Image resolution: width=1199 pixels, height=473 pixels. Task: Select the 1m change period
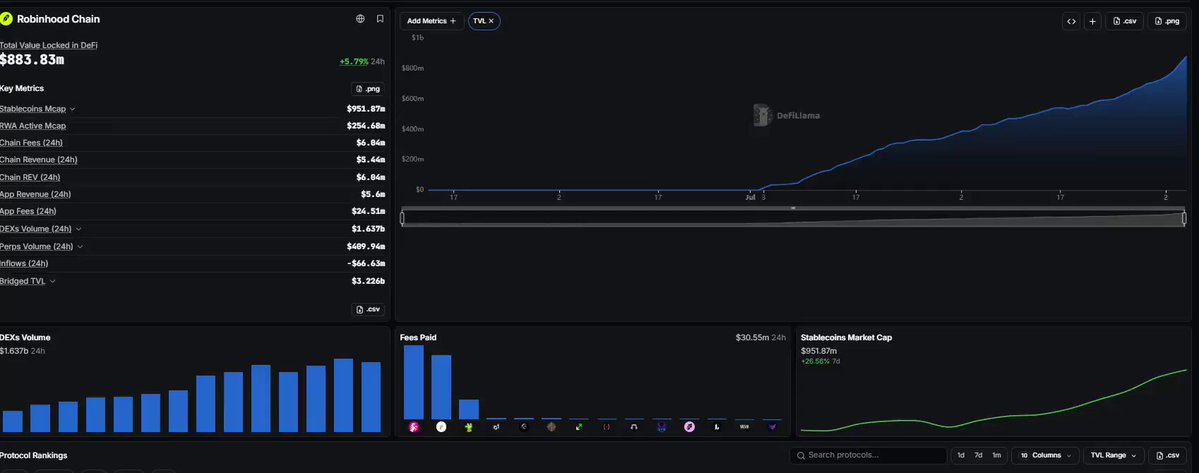tap(996, 455)
